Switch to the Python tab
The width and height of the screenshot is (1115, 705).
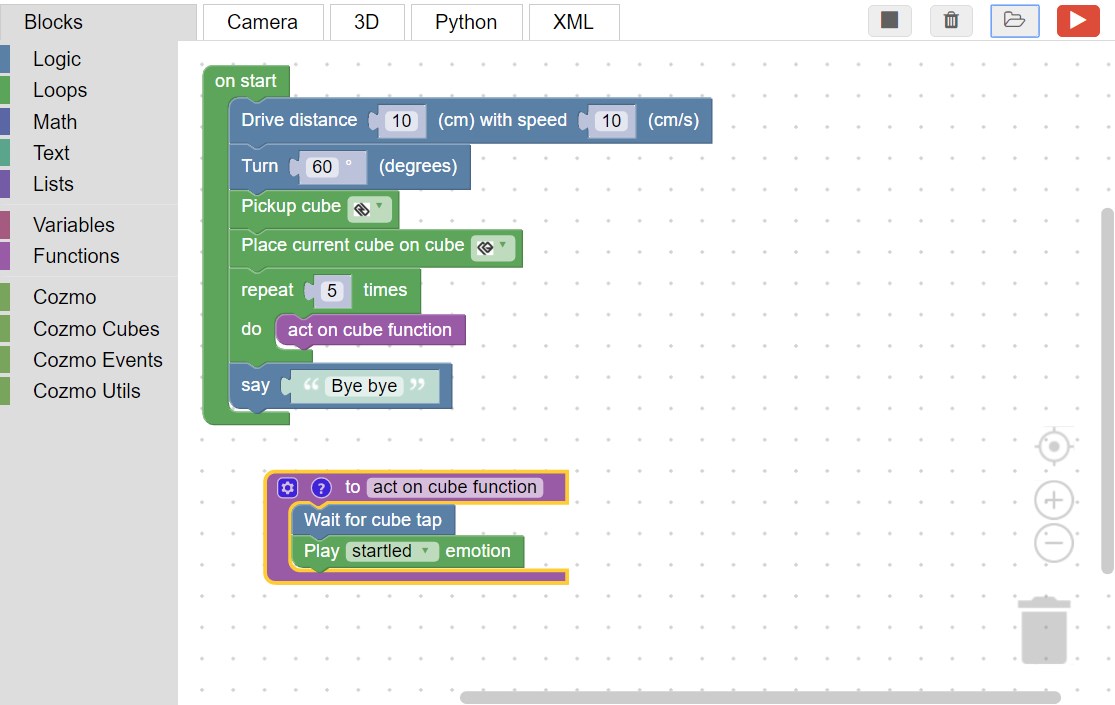click(x=466, y=22)
